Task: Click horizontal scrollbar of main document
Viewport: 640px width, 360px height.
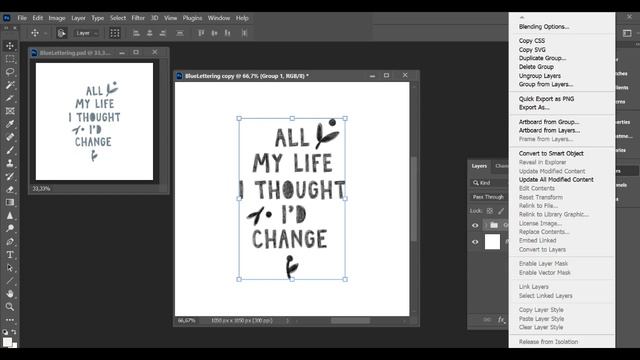Action: 350,321
